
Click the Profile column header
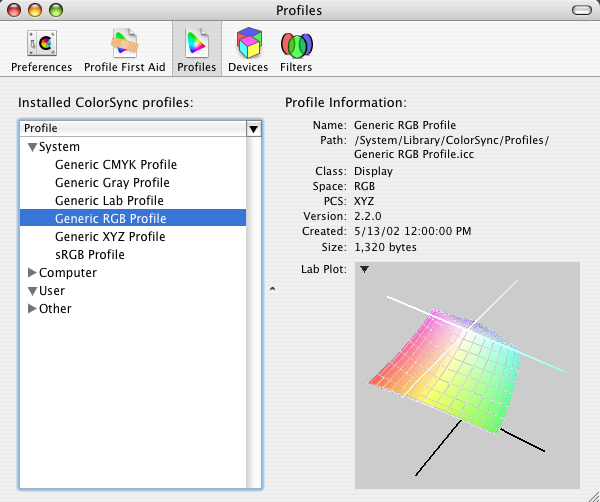point(130,129)
